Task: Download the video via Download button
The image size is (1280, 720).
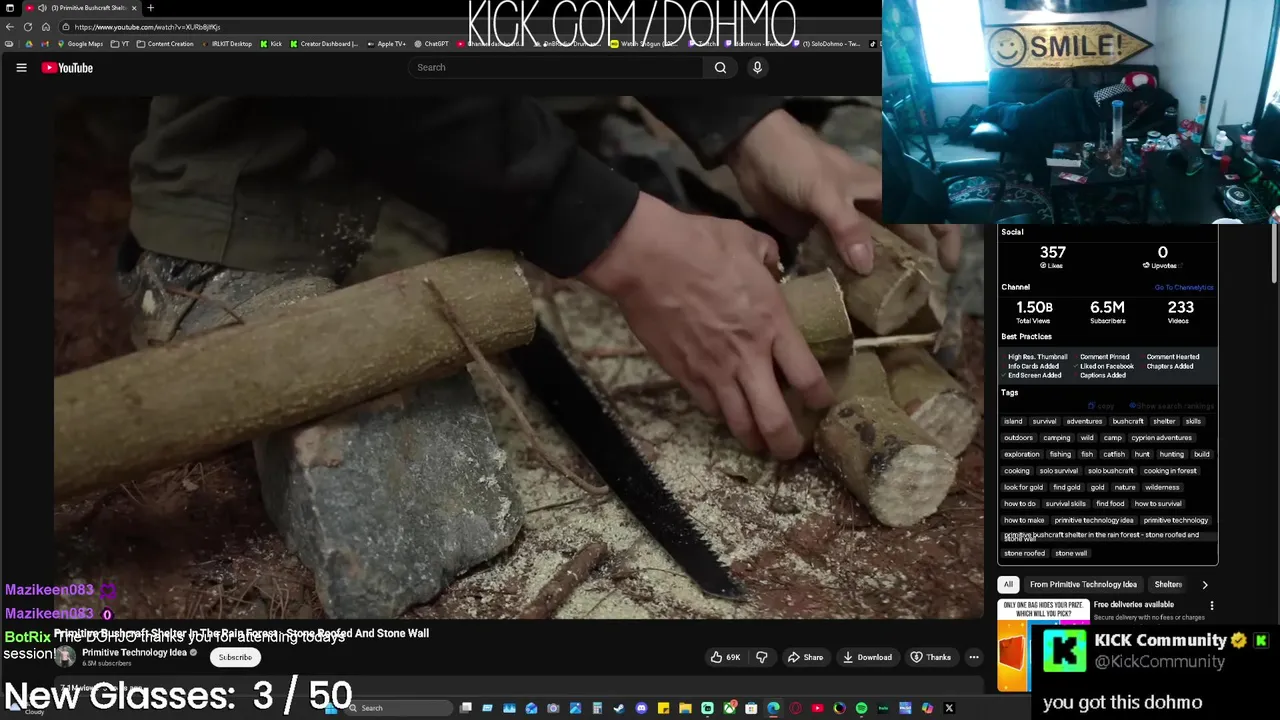Action: pos(867,657)
